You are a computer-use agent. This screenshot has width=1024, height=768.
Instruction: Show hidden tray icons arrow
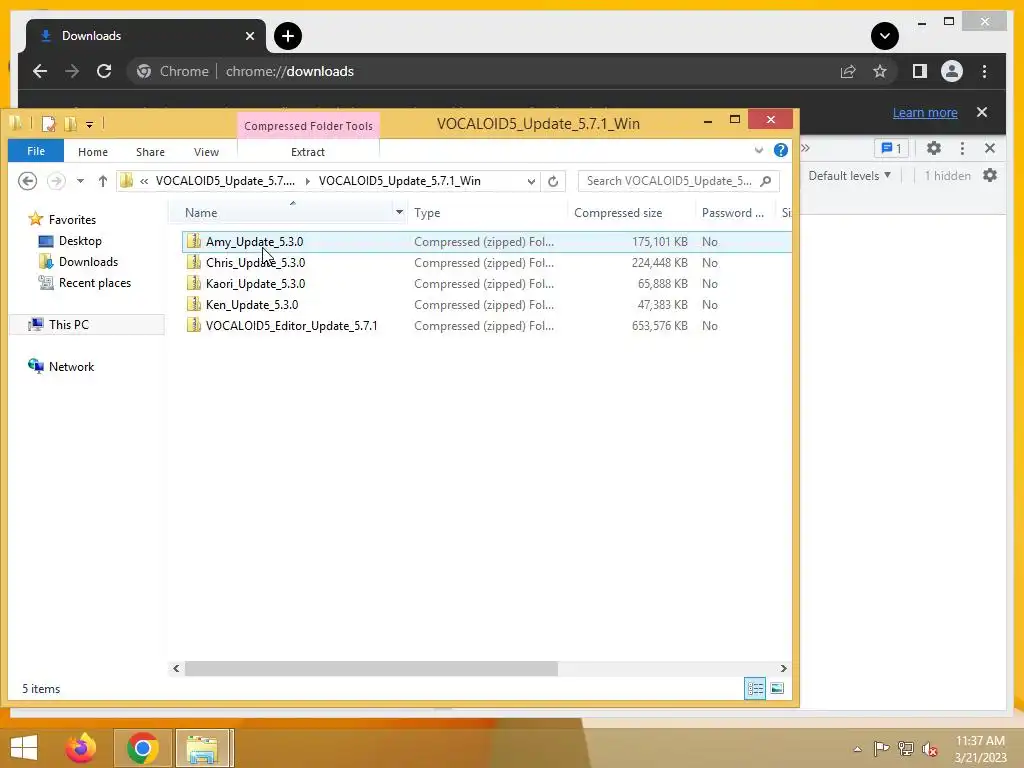tap(857, 749)
